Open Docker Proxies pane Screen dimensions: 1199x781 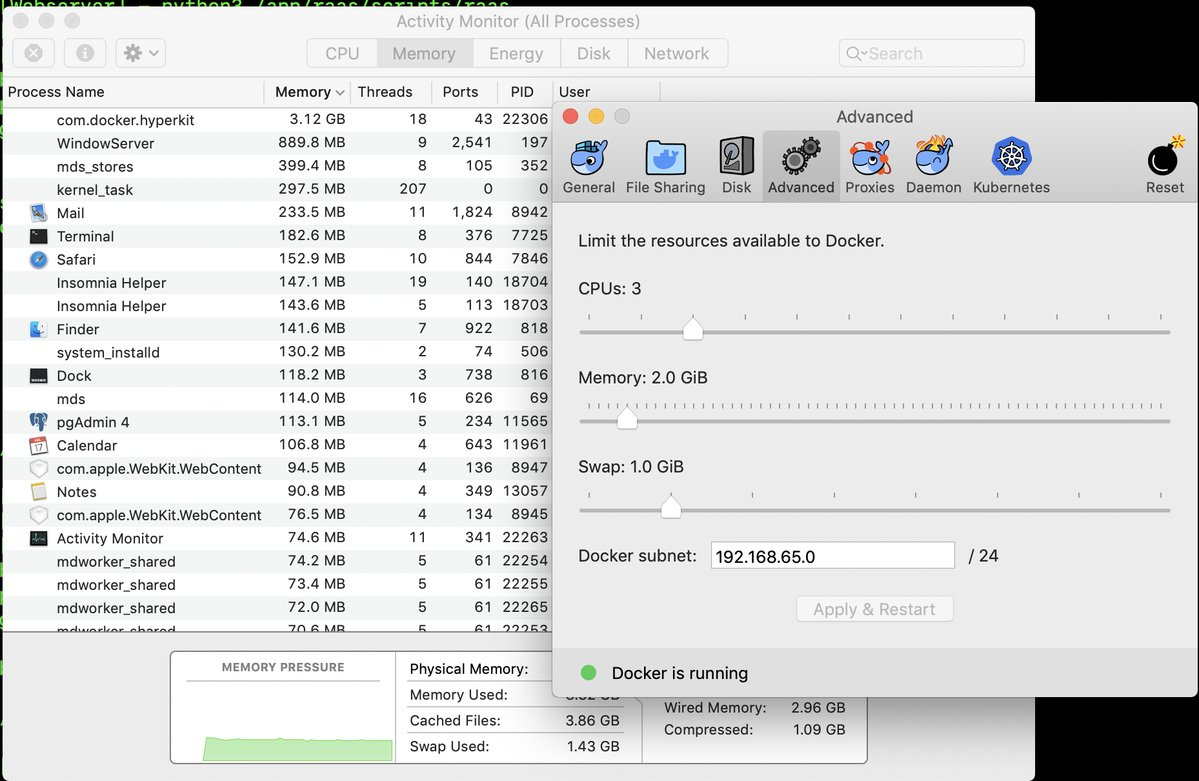(x=869, y=166)
